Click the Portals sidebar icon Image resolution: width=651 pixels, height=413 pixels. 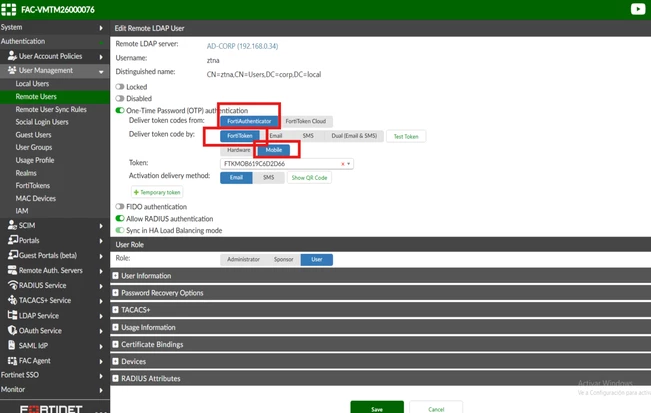click(12, 240)
